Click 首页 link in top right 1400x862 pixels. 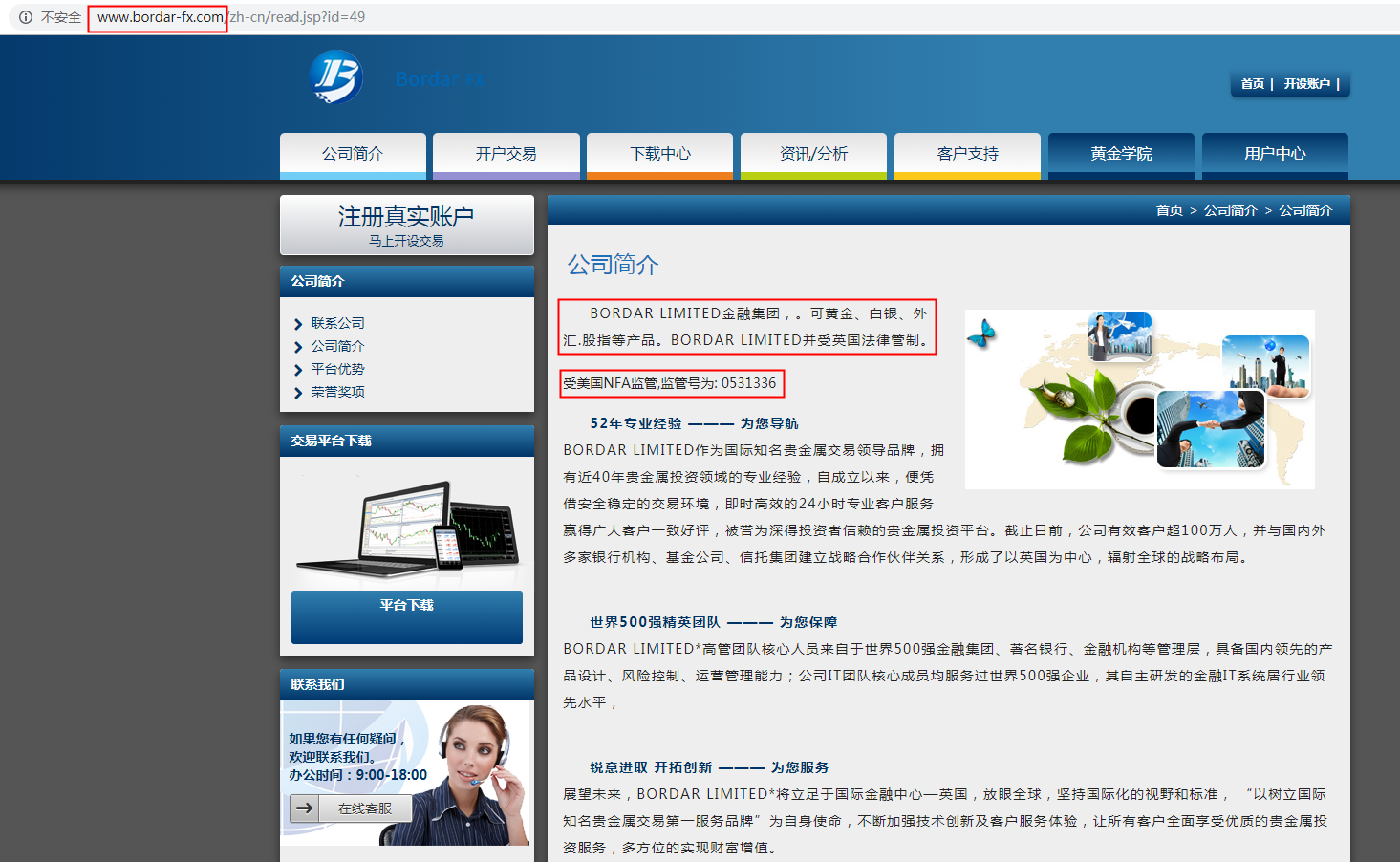pos(1252,84)
